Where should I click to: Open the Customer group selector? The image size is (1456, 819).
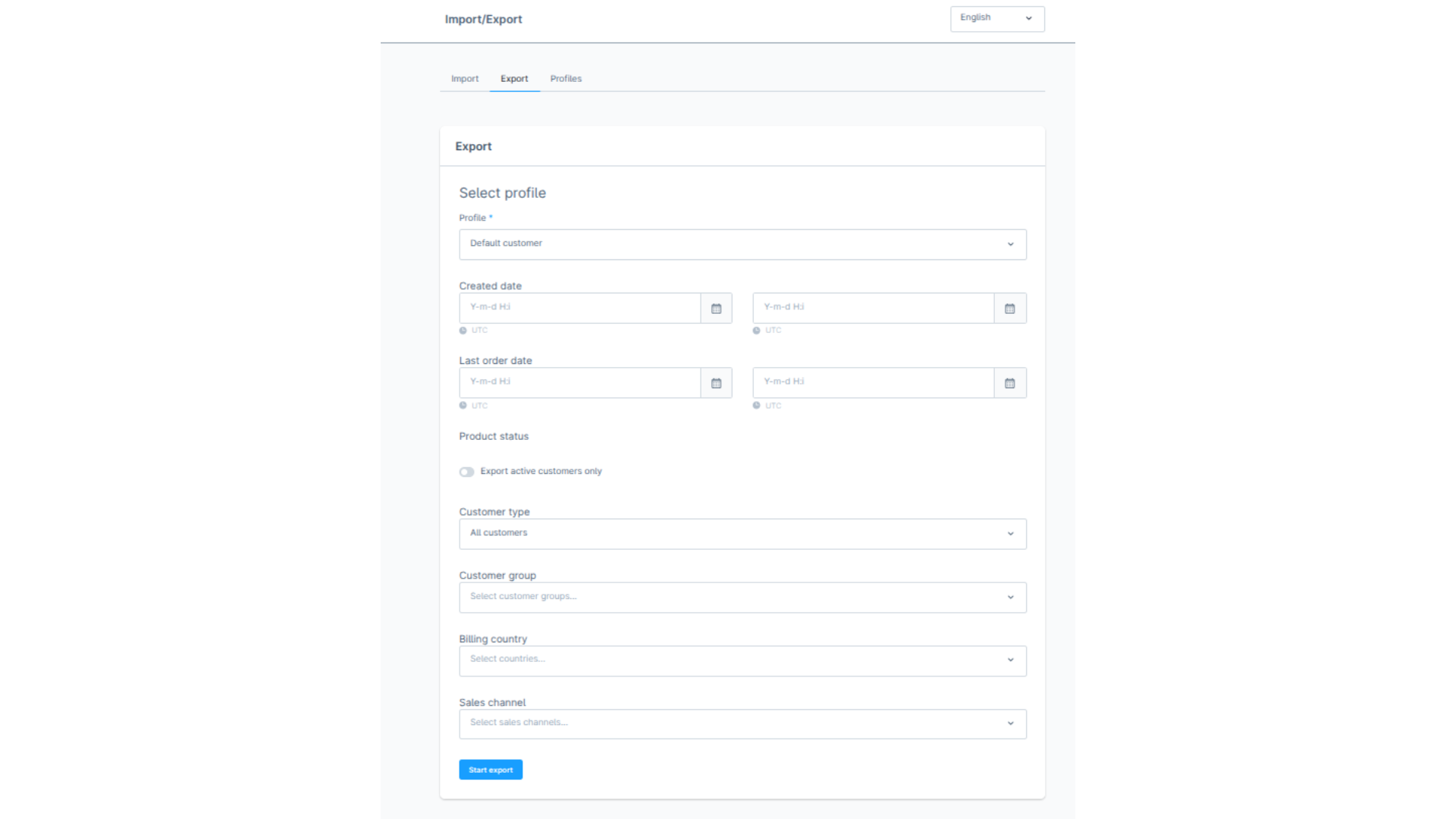(x=742, y=598)
